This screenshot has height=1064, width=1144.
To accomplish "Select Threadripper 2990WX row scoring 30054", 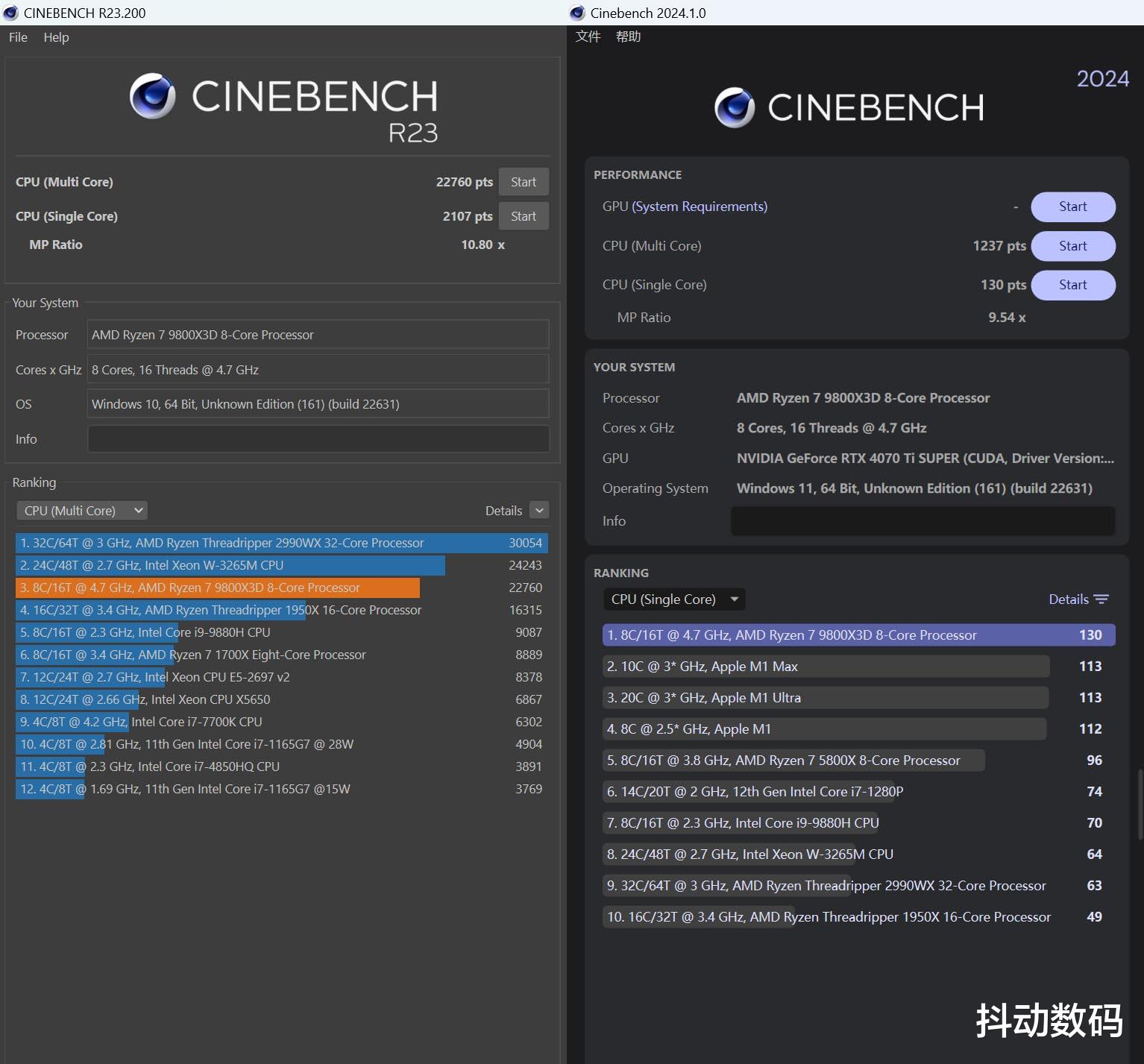I will (282, 543).
